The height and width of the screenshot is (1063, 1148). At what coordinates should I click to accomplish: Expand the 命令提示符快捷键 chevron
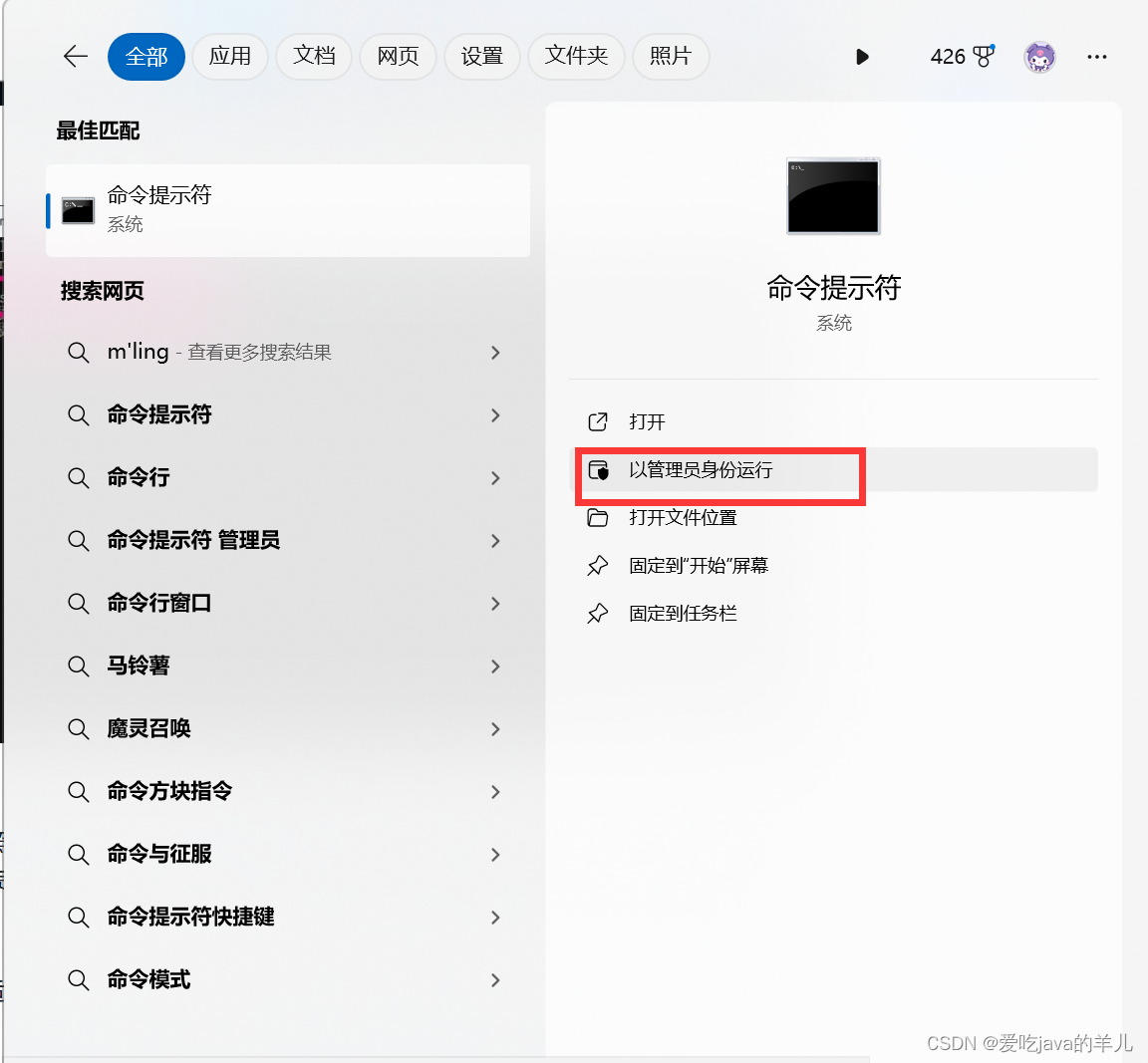495,918
